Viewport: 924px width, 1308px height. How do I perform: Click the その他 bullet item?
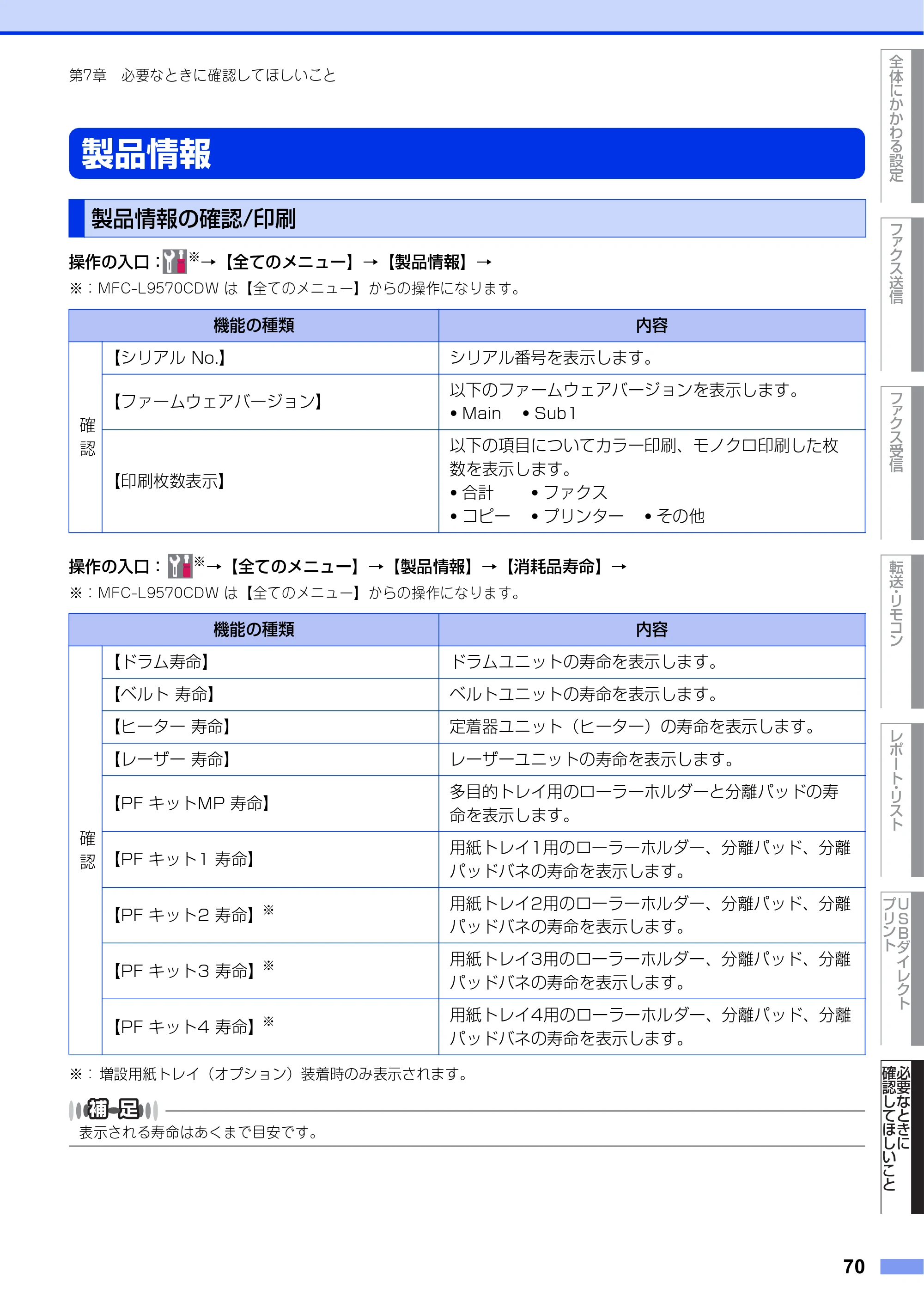coord(675,516)
